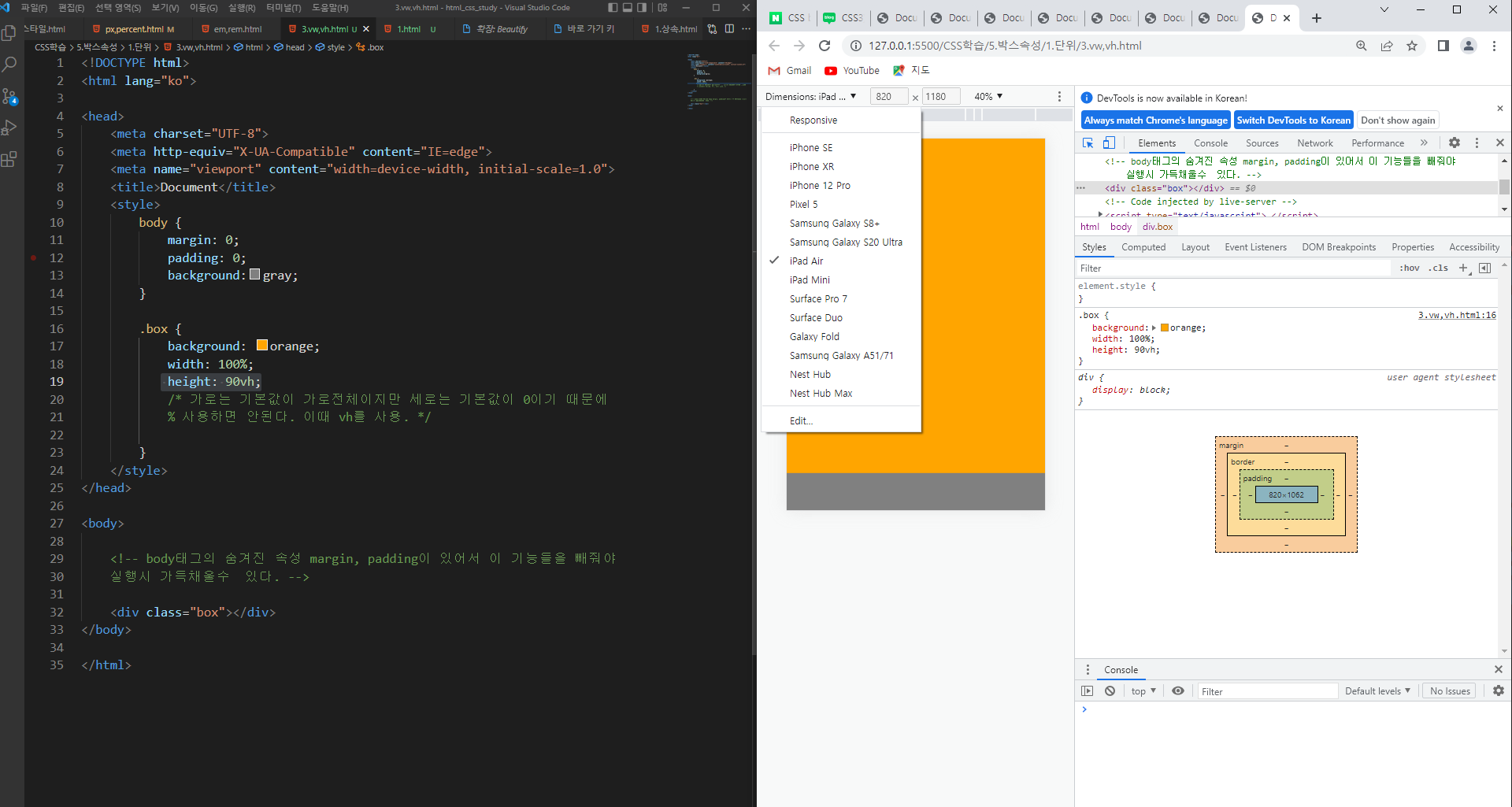The image size is (1512, 807).
Task: Open the VS Code Search icon
Action: 9,65
